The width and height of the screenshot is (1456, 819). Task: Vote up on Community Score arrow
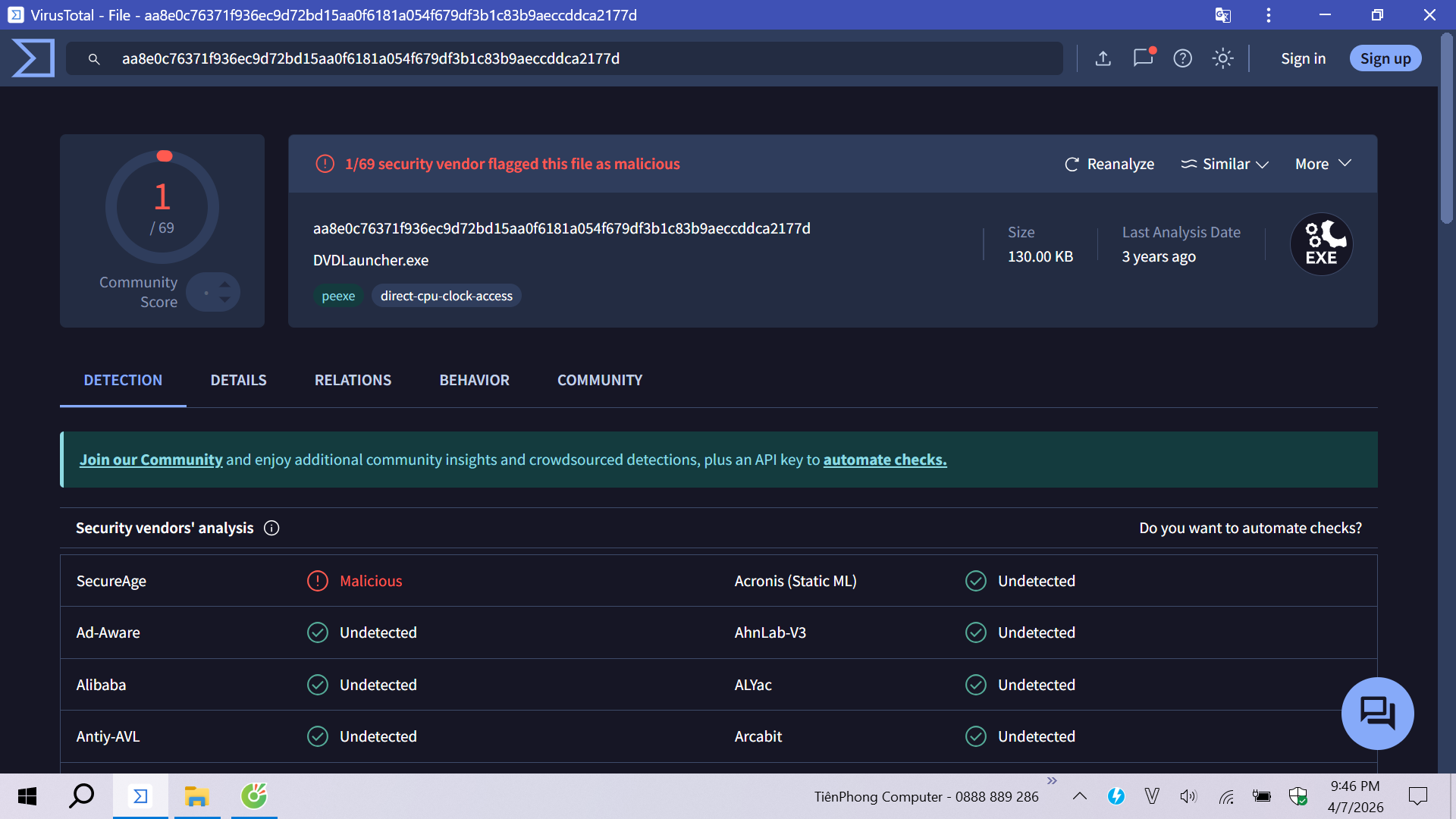(x=224, y=285)
